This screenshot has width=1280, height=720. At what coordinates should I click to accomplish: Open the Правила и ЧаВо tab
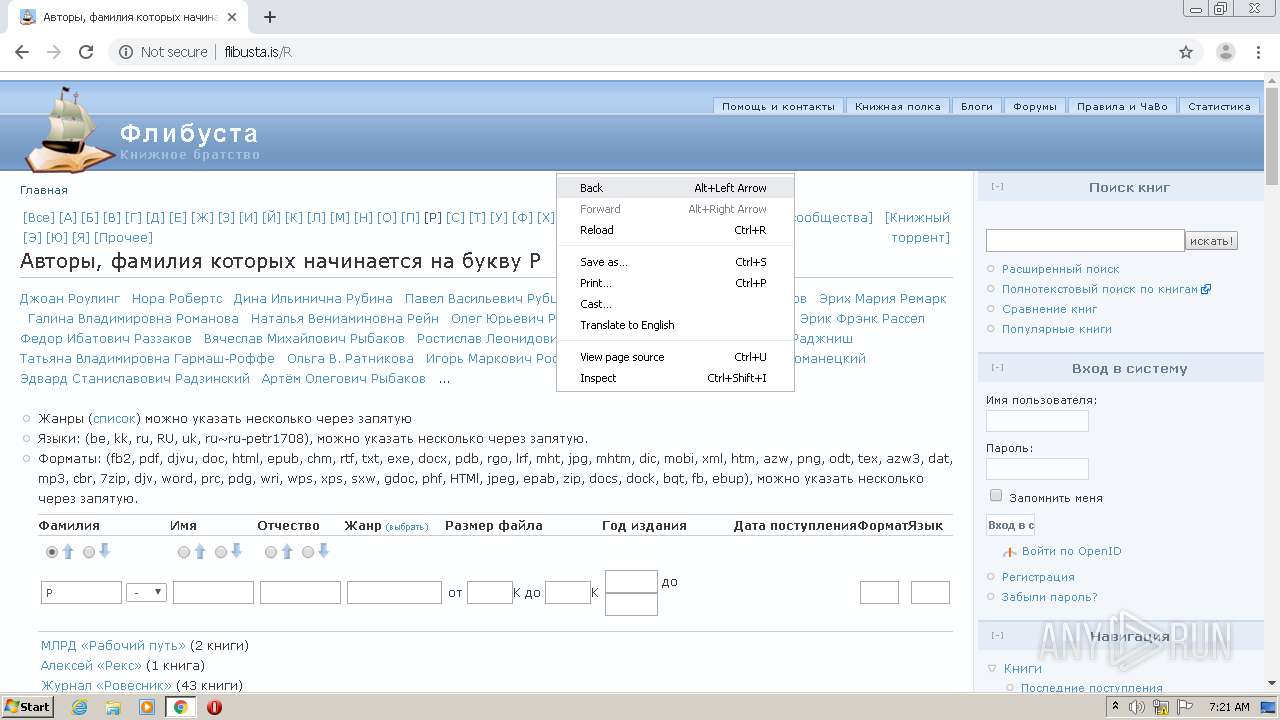(x=1122, y=106)
